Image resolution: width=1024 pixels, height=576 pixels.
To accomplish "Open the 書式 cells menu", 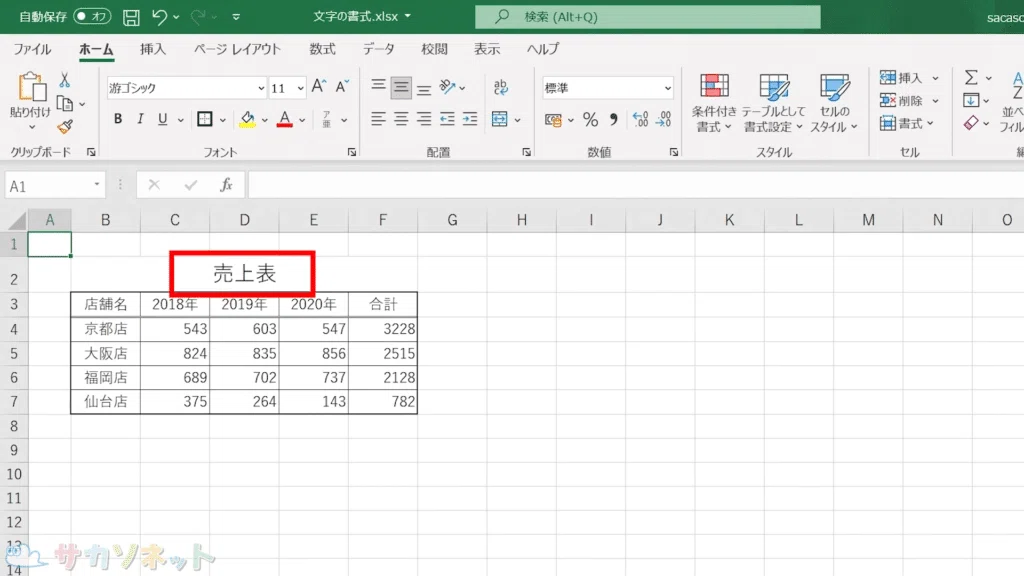I will pos(906,123).
